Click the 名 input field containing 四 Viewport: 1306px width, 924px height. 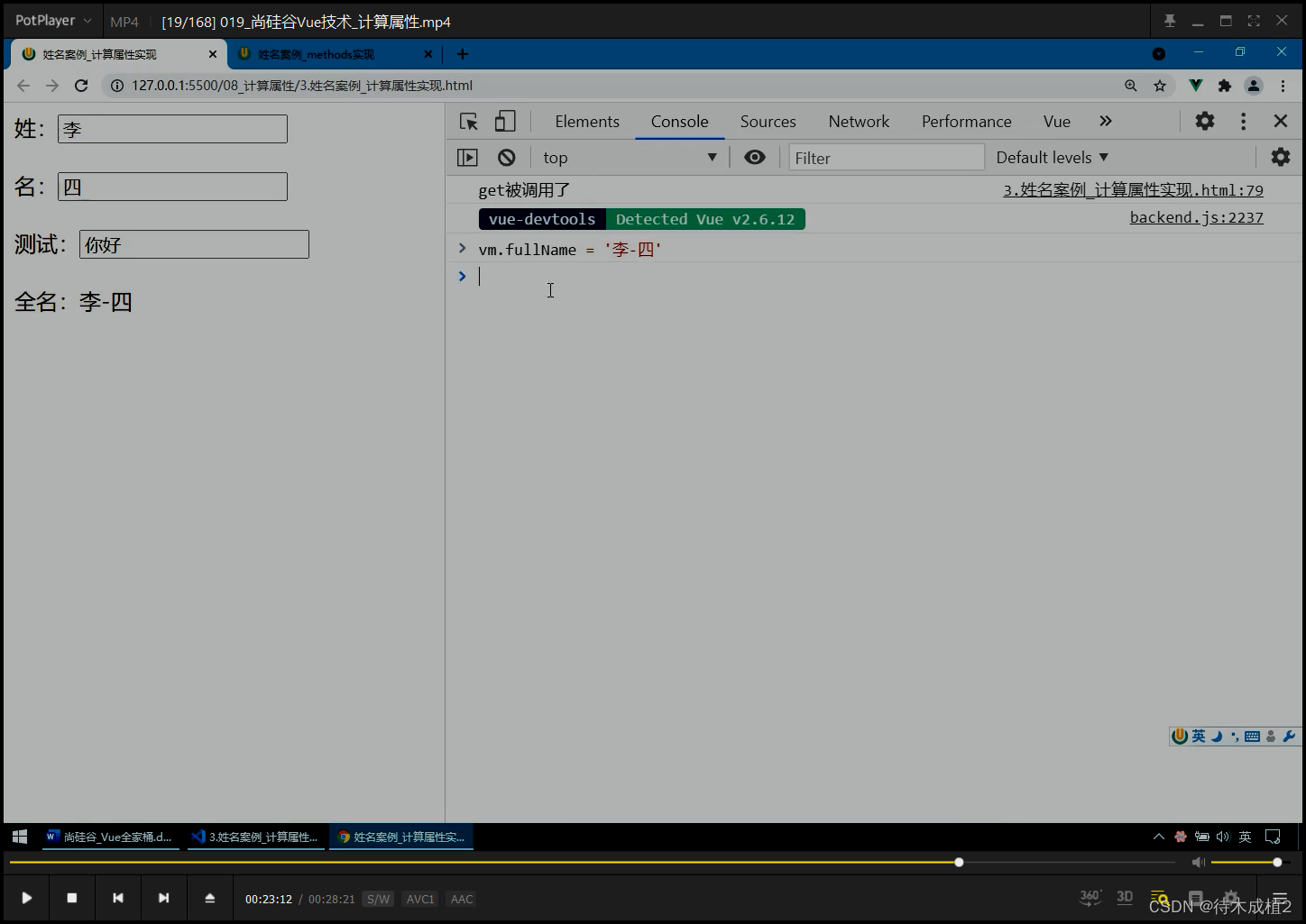tap(172, 187)
